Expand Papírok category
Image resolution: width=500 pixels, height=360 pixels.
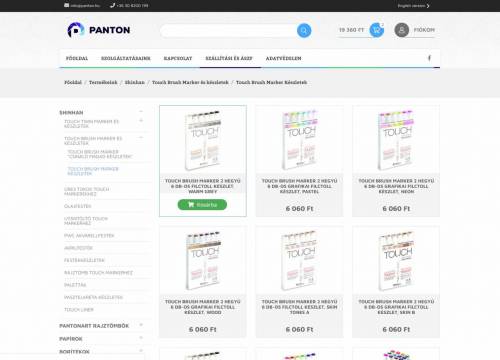pyautogui.click(x=141, y=338)
